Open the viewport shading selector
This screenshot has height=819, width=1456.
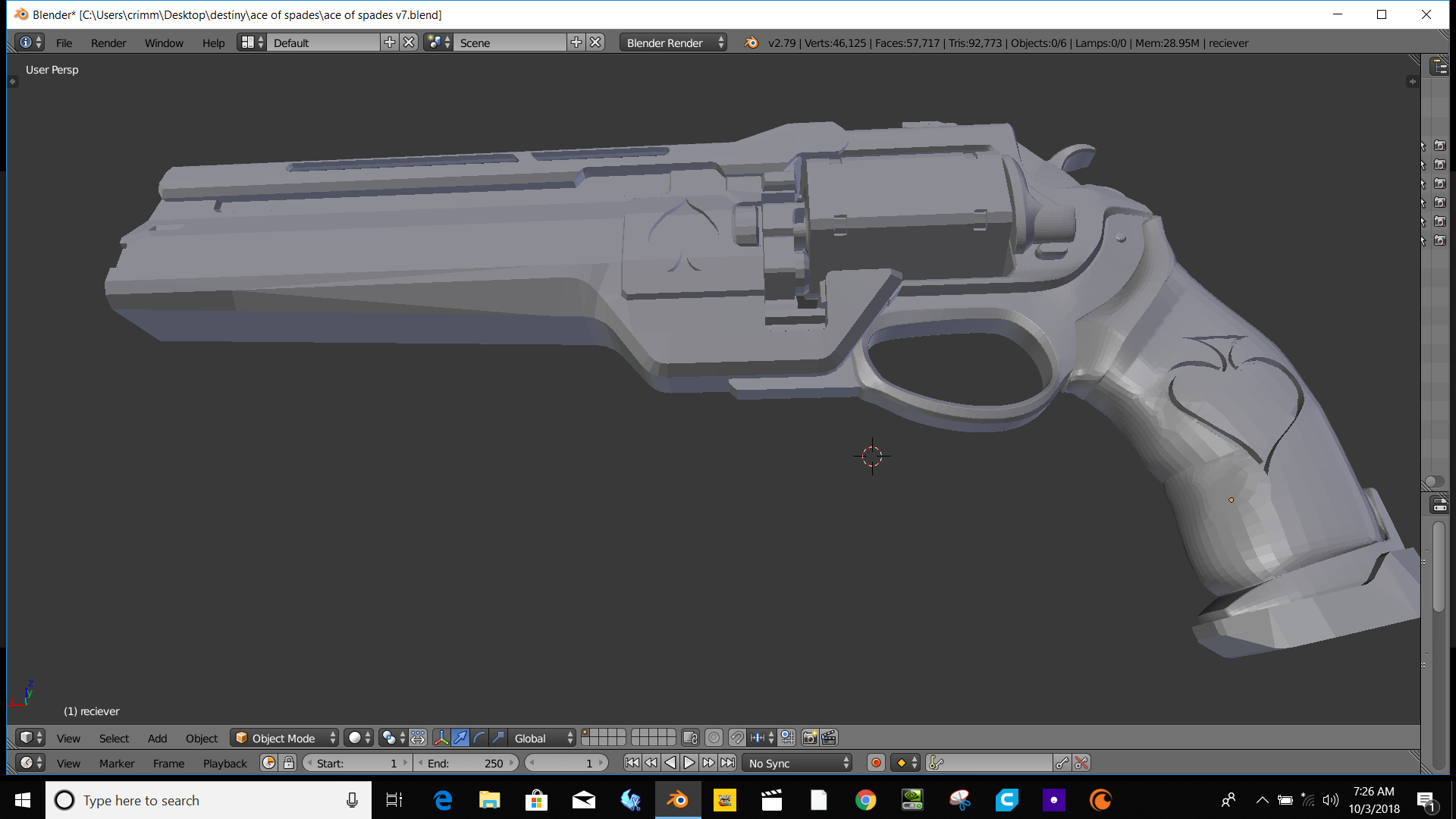tap(359, 738)
